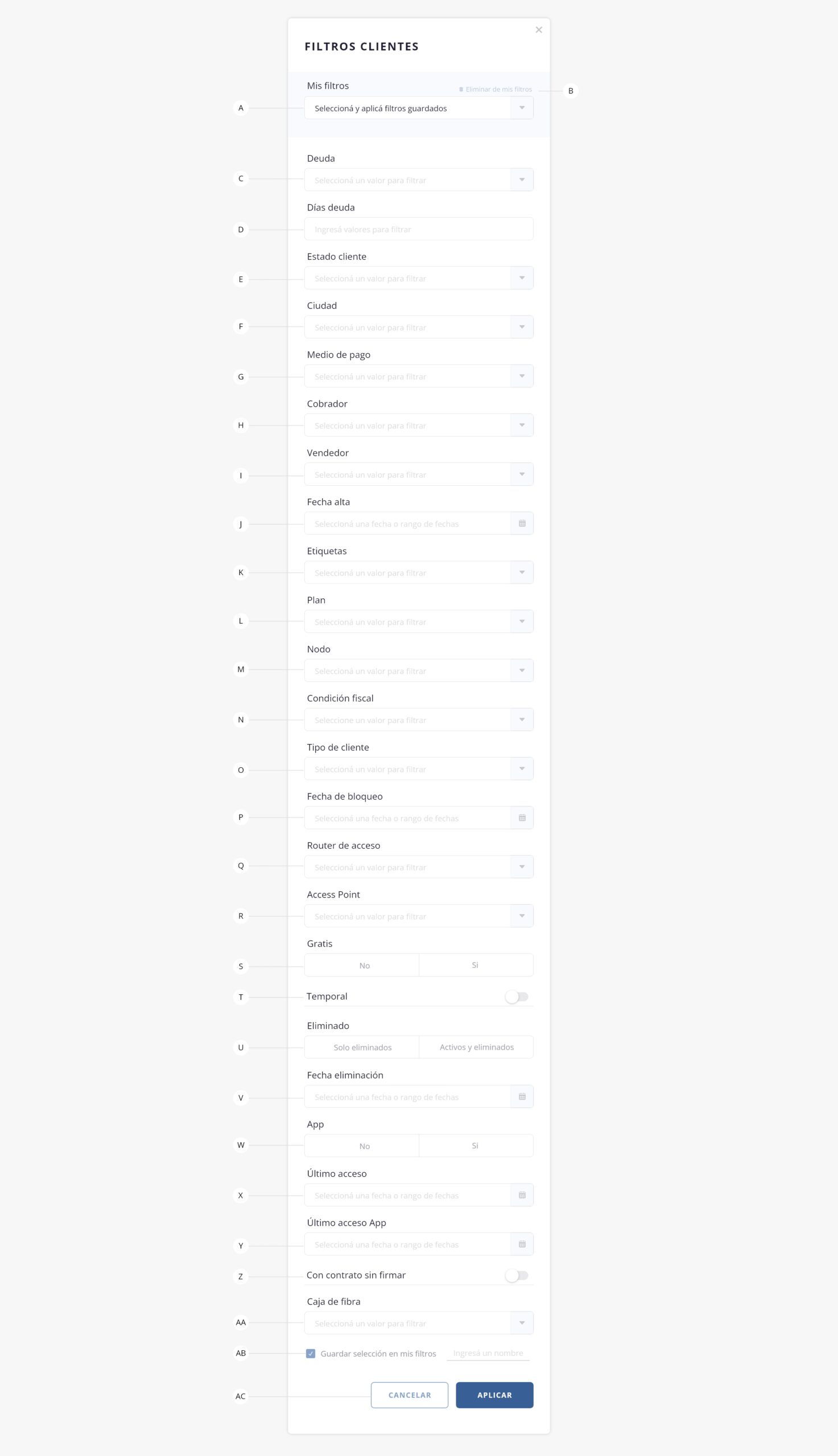This screenshot has width=838, height=1456.
Task: Click the CANCELAR button
Action: (x=409, y=1395)
